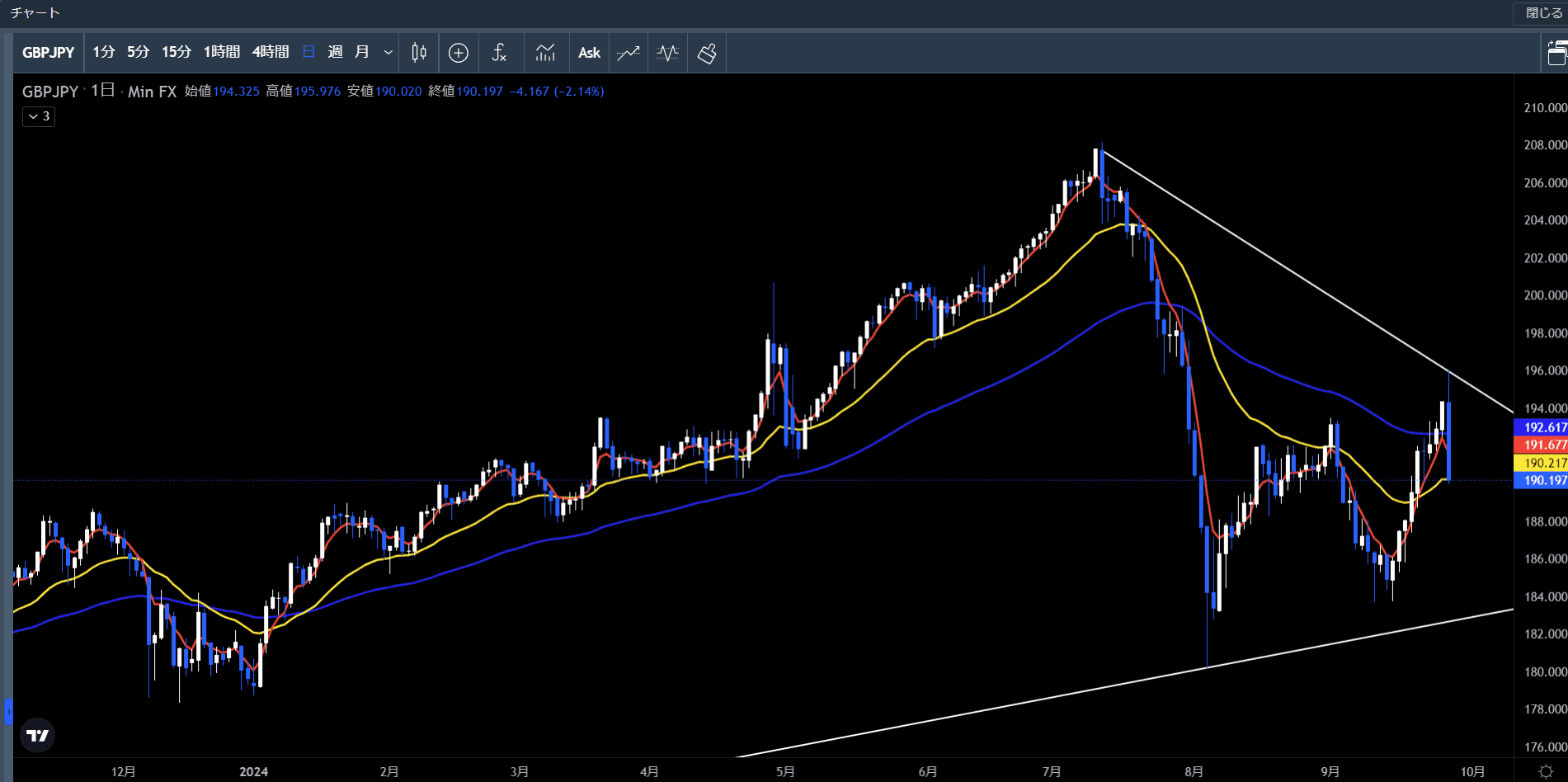Click the 210.000 price axis label
This screenshot has height=782, width=1568.
point(1545,108)
